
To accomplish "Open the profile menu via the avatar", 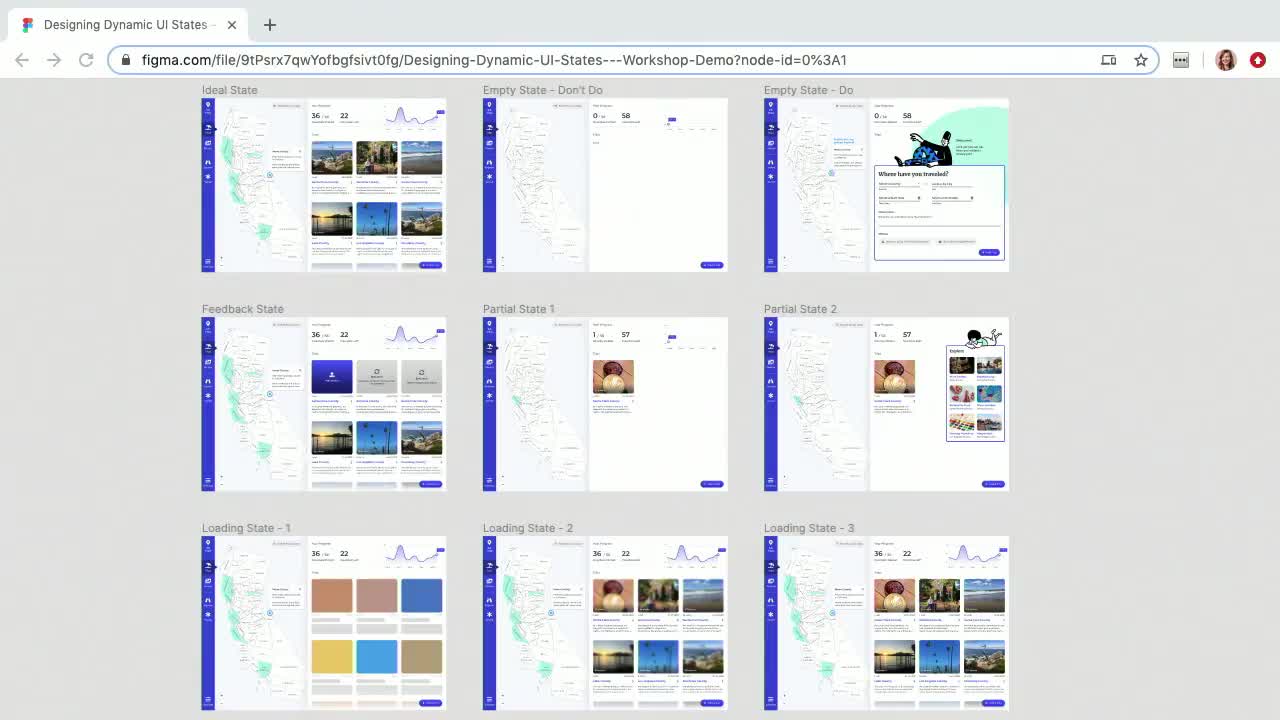I will (x=1226, y=60).
